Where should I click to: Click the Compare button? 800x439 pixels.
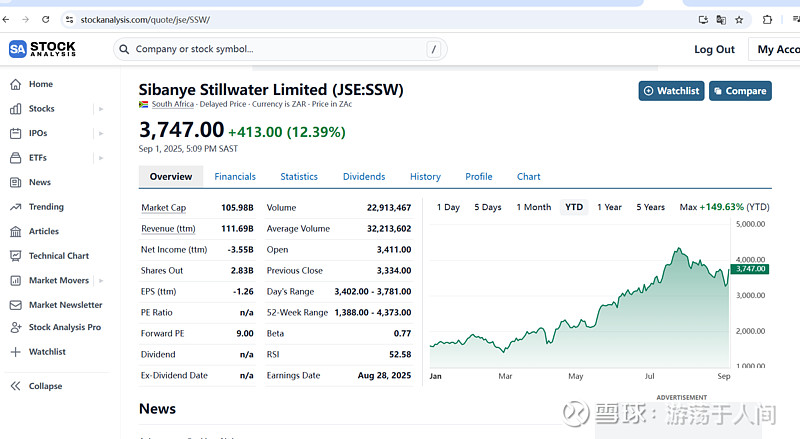(x=740, y=91)
